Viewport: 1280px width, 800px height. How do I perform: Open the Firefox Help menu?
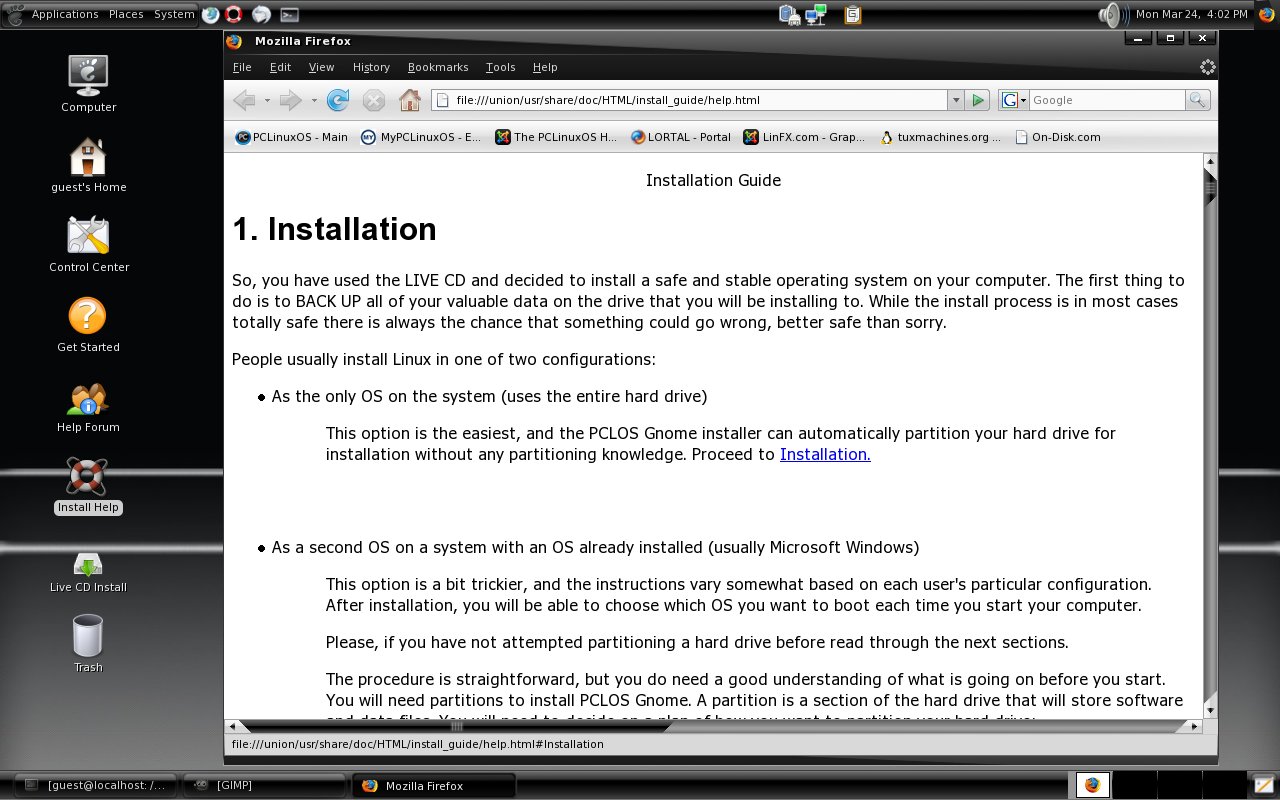pos(545,67)
